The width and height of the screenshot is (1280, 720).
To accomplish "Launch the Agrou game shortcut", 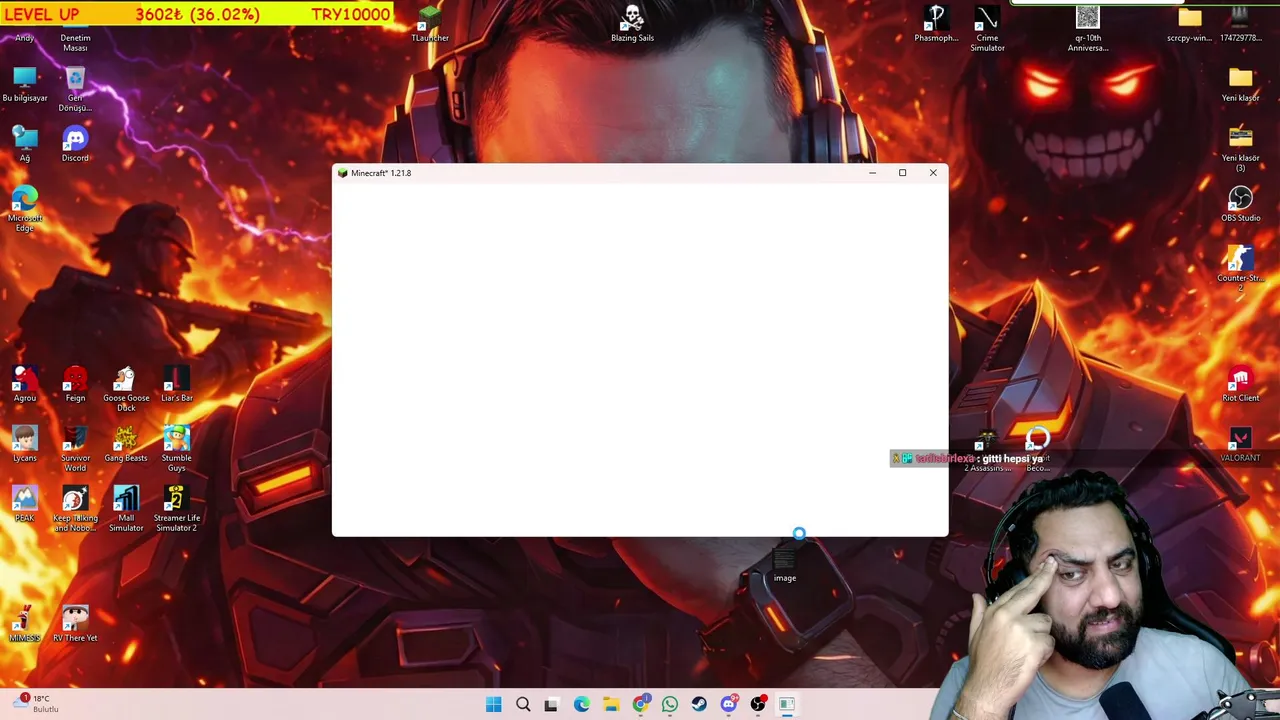I will (x=25, y=384).
